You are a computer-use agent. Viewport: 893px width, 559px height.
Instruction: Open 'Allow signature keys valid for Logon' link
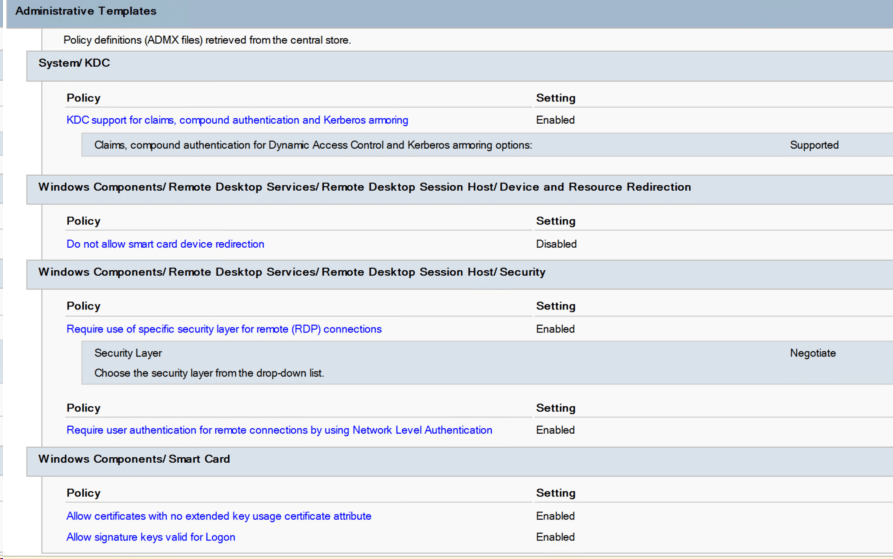click(x=151, y=537)
